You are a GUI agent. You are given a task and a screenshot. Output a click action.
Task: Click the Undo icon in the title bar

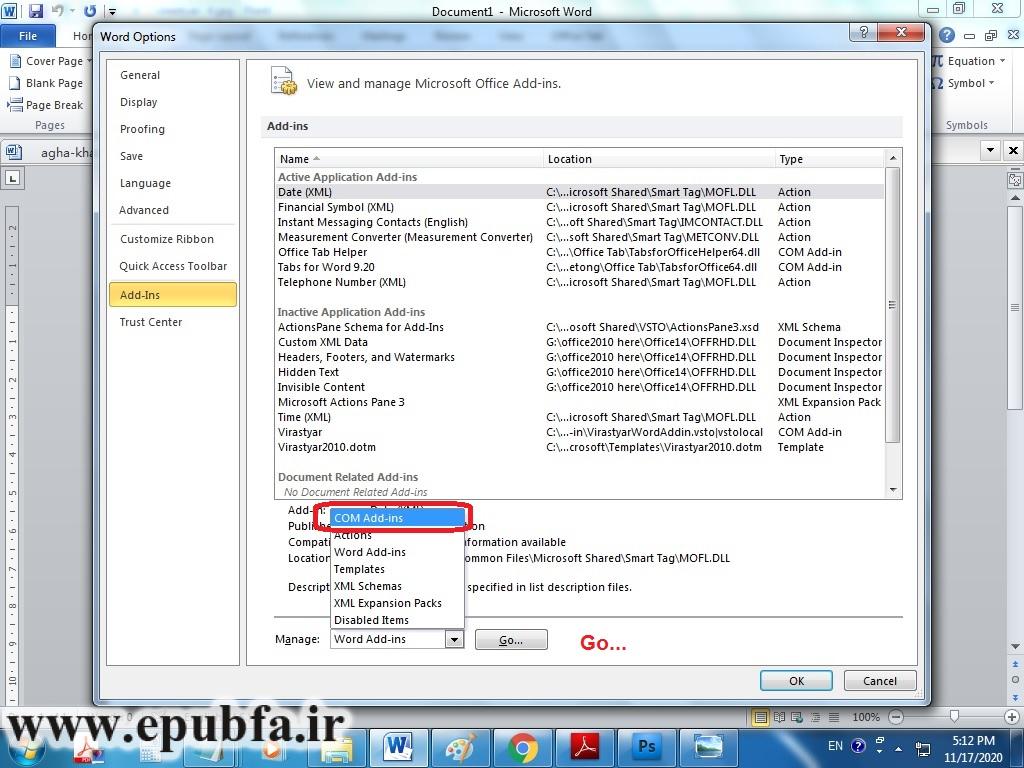[x=58, y=12]
